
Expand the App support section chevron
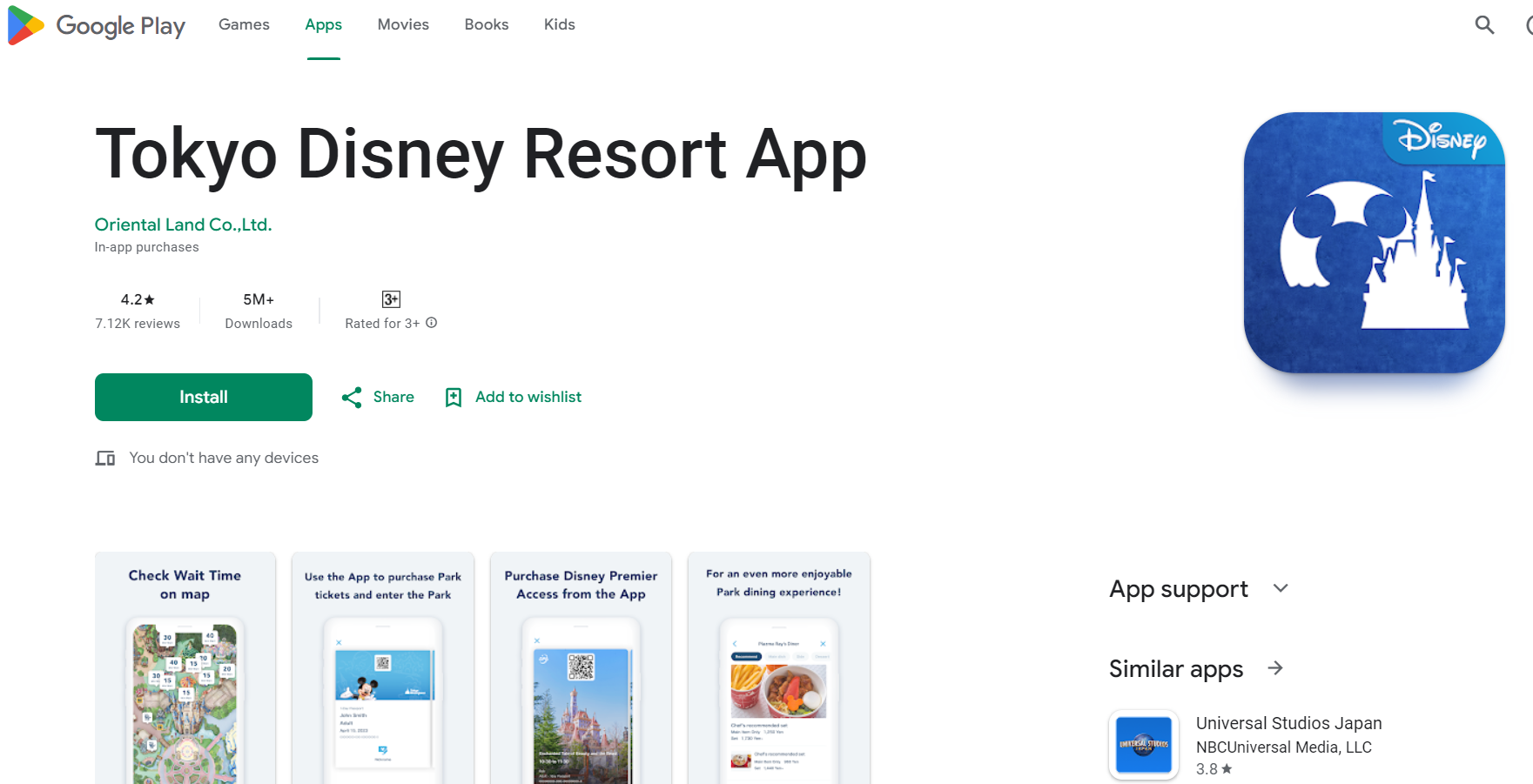pyautogui.click(x=1281, y=588)
